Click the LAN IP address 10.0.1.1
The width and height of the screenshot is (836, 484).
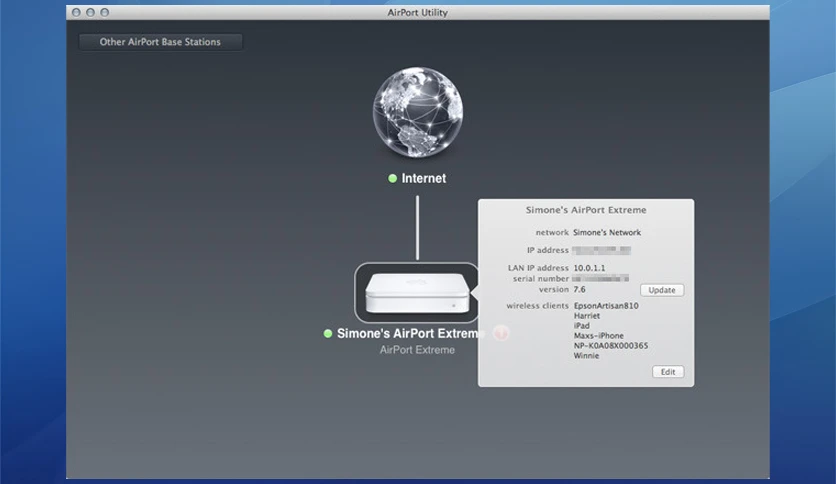589,268
